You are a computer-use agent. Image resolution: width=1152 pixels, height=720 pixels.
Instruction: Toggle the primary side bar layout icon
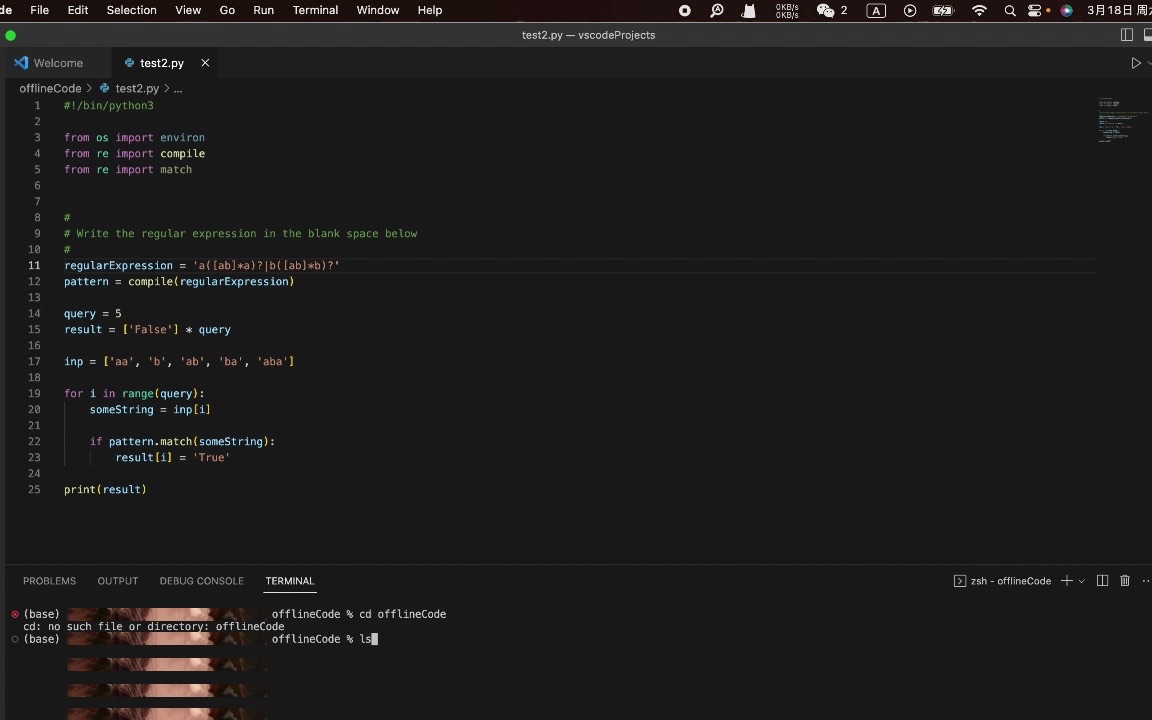(1127, 35)
